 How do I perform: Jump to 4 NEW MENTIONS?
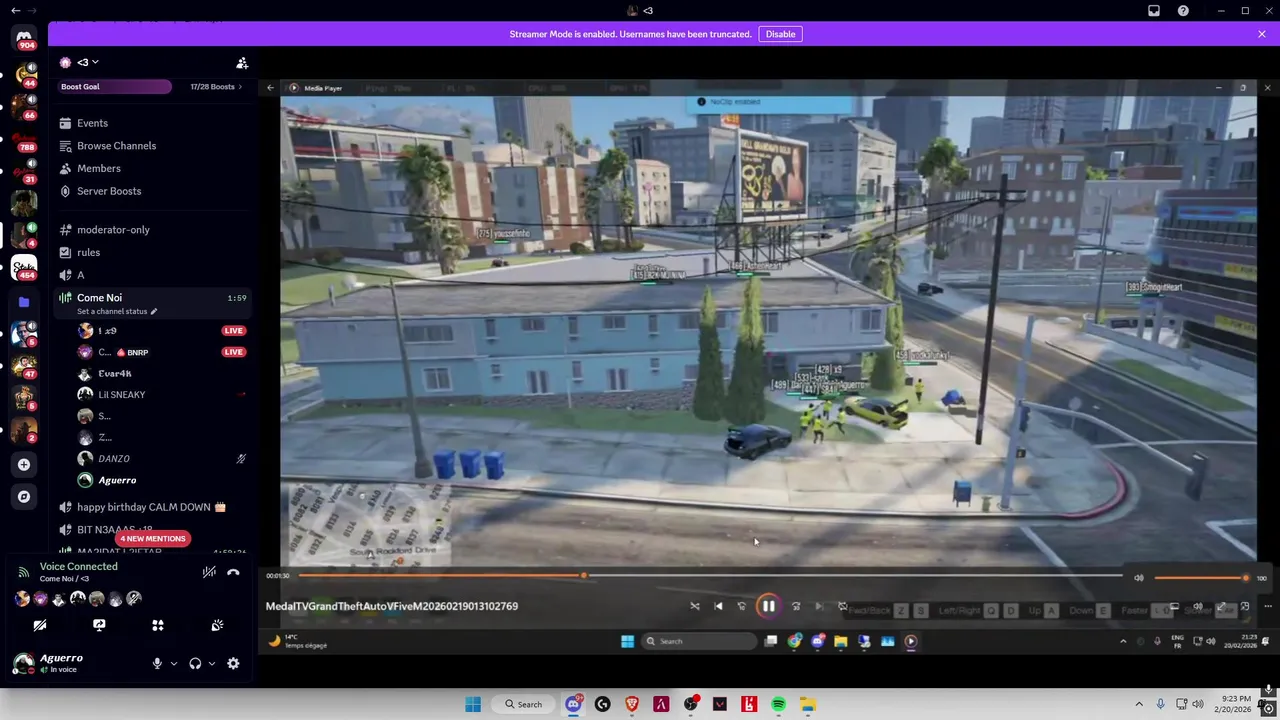click(152, 539)
